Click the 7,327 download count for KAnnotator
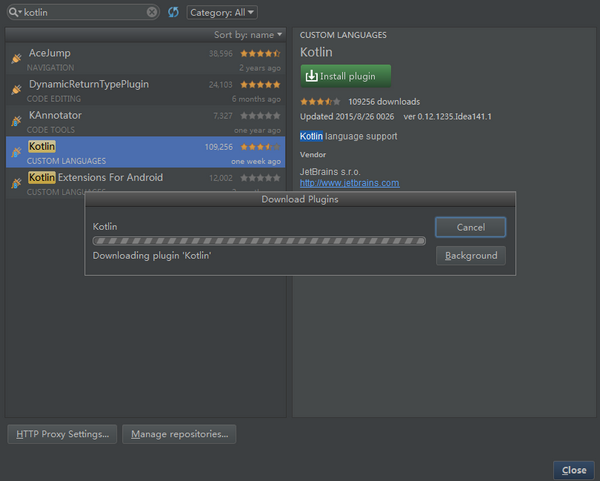The width and height of the screenshot is (600, 481). (x=223, y=116)
